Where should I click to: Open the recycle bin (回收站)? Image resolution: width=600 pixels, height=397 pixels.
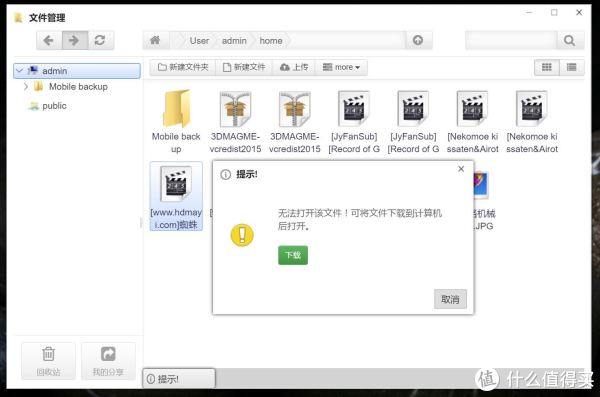(48, 361)
